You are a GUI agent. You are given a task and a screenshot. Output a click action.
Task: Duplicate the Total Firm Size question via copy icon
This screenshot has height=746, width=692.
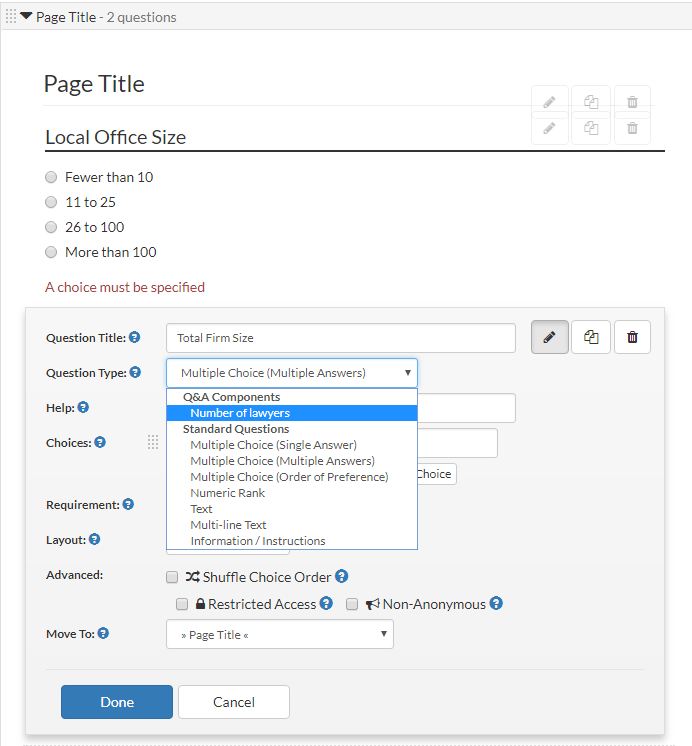591,337
